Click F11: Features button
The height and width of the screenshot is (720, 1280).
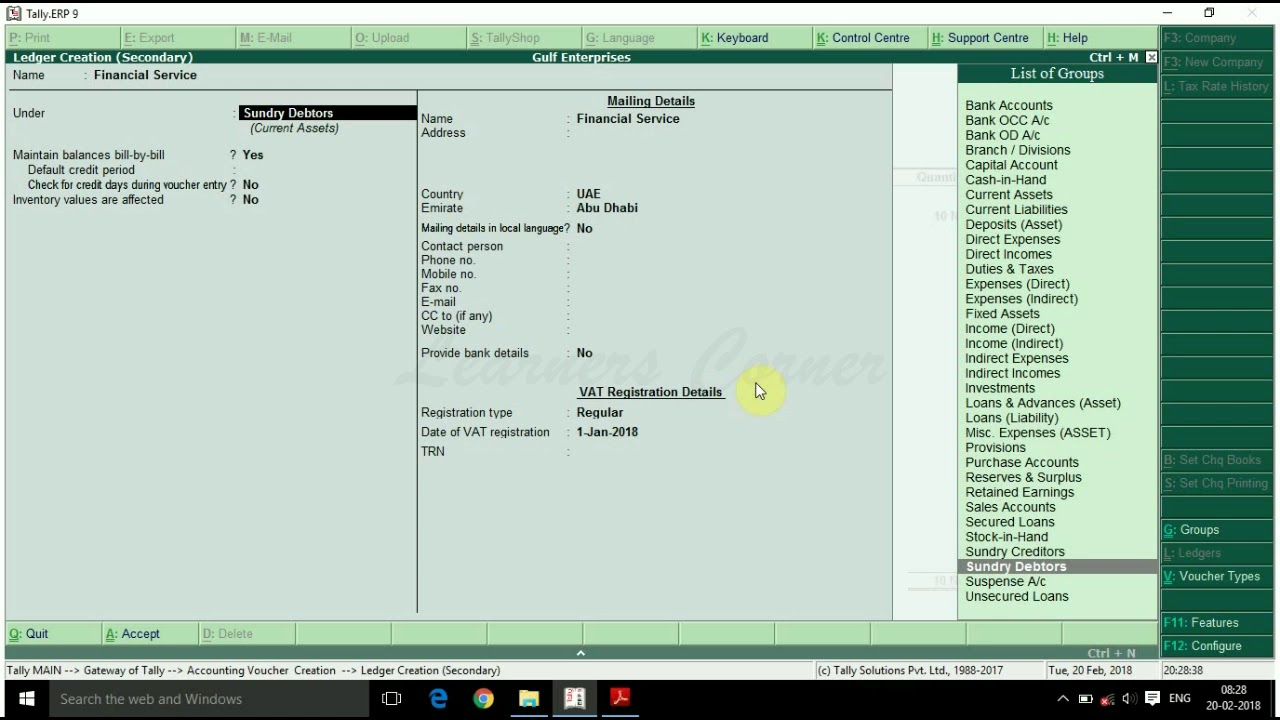tap(1217, 623)
